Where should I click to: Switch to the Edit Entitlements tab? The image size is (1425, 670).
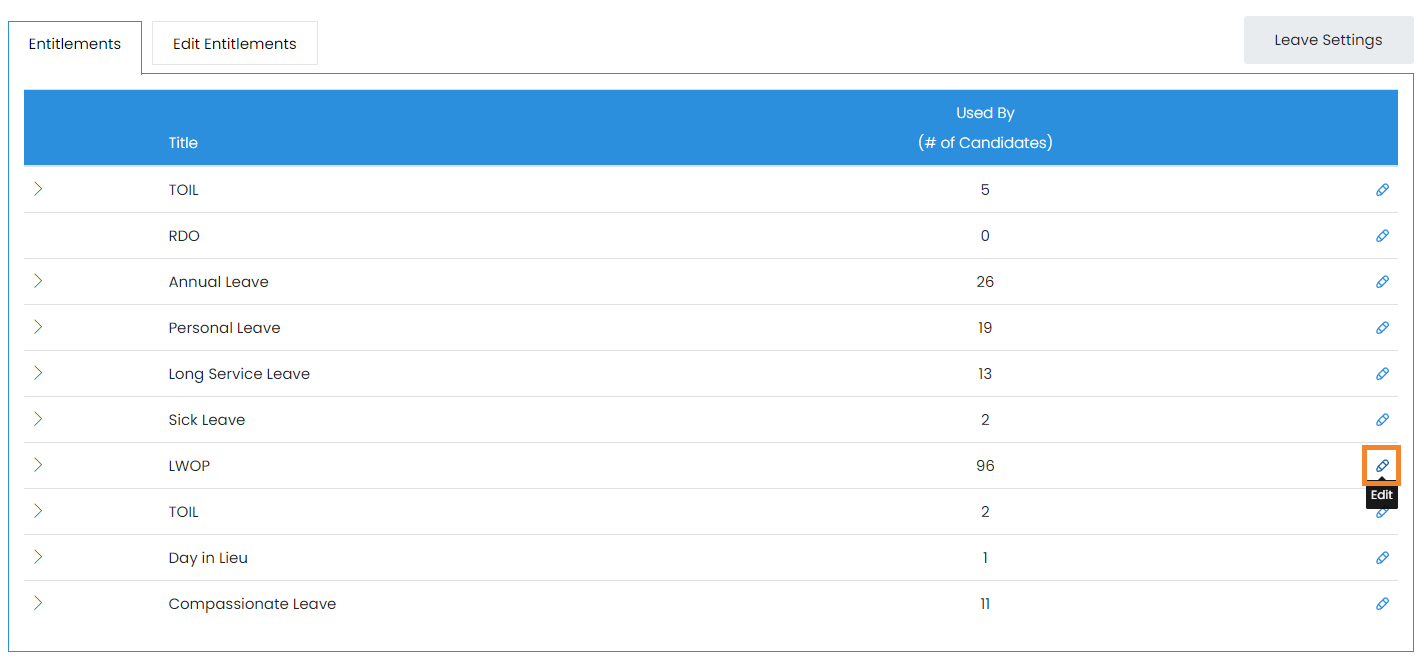click(x=234, y=44)
